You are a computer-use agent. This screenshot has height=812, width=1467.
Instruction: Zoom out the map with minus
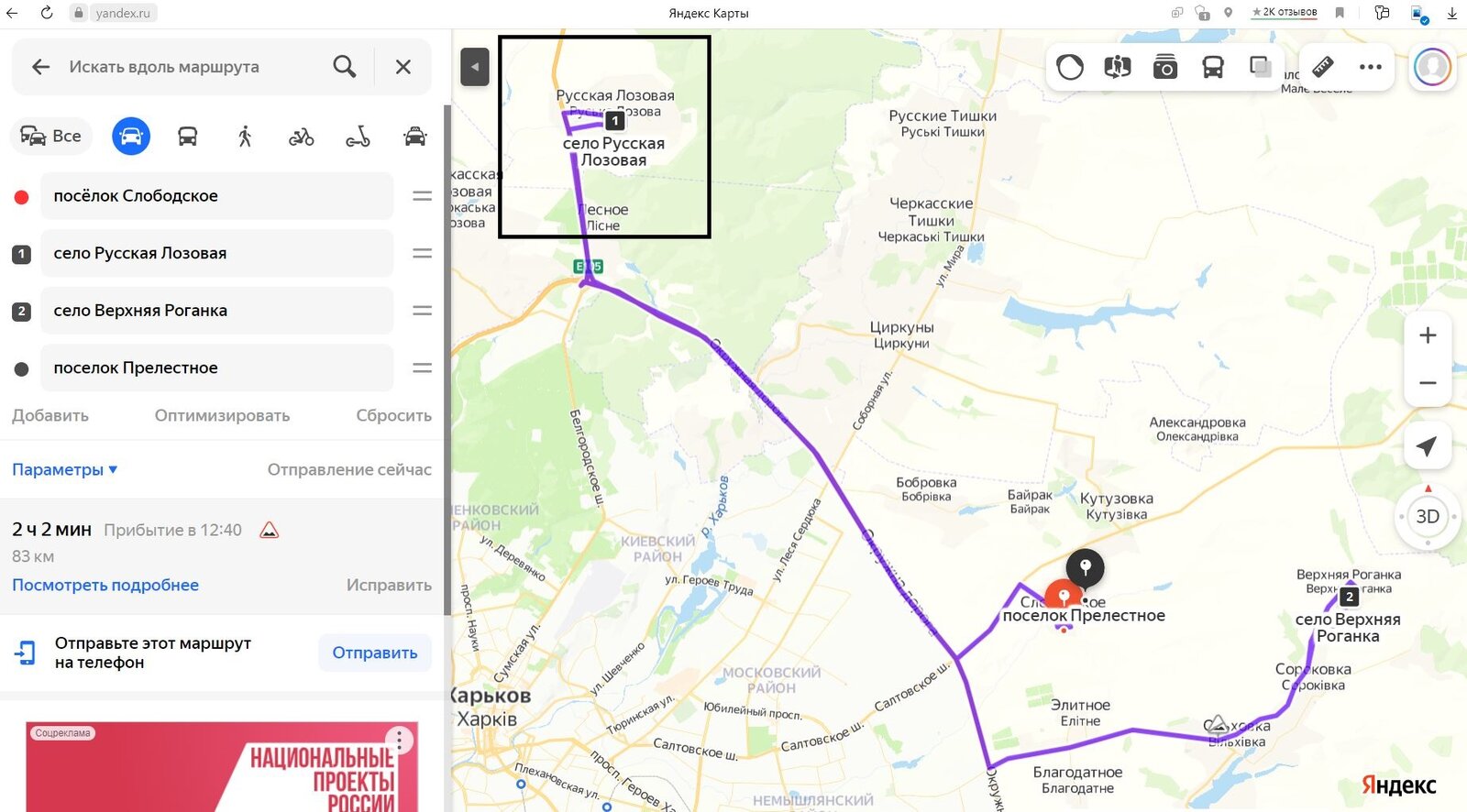pos(1428,383)
